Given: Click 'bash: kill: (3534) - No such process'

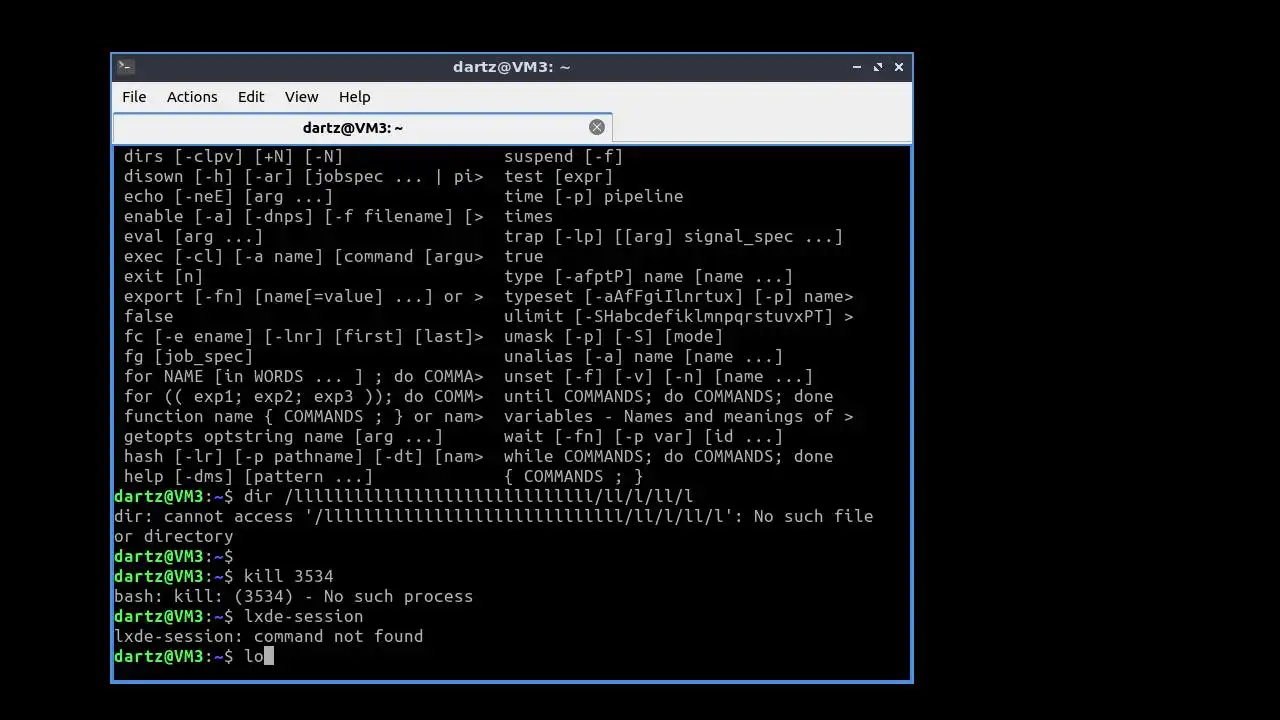Looking at the screenshot, I should point(294,596).
